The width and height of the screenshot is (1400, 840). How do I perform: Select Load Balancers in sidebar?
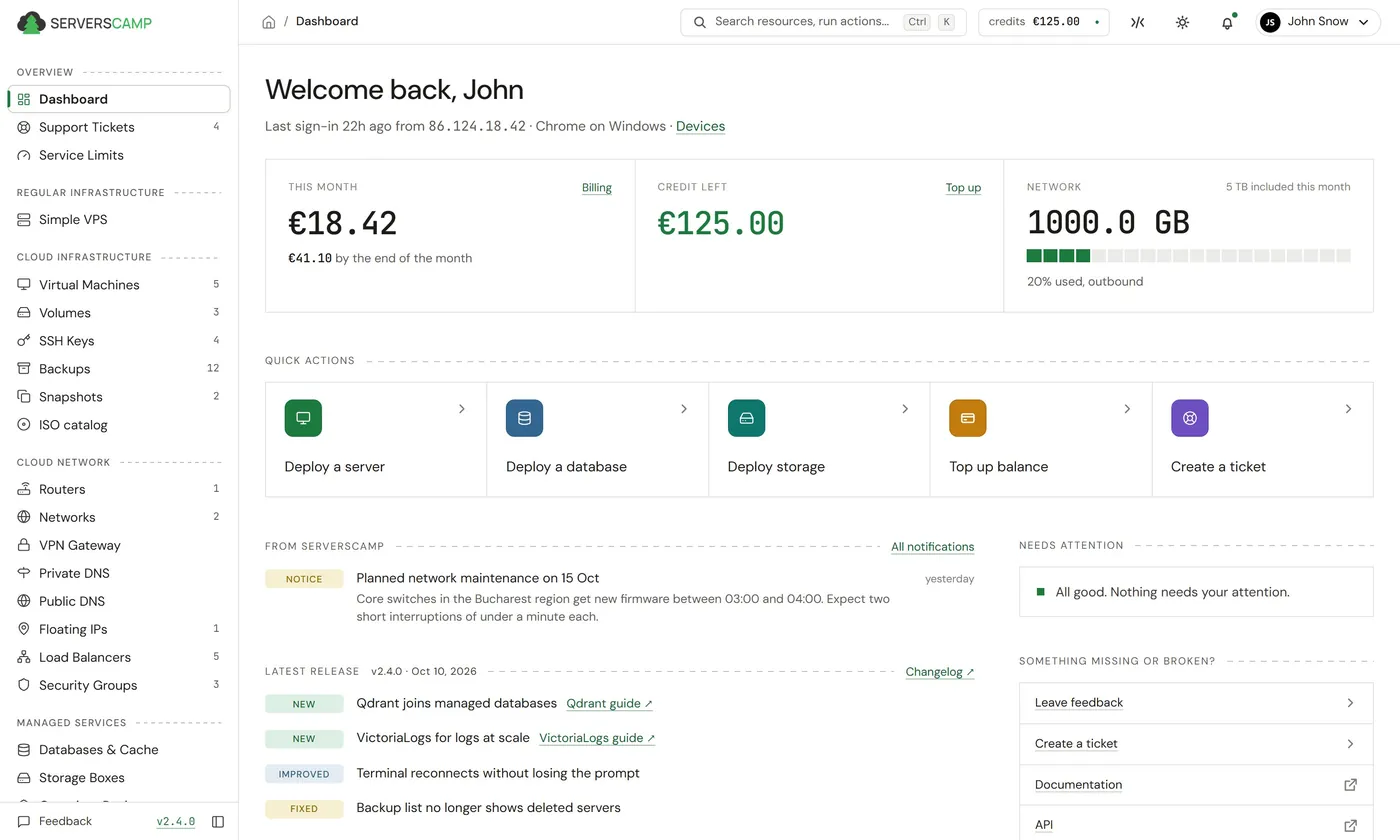click(119, 657)
